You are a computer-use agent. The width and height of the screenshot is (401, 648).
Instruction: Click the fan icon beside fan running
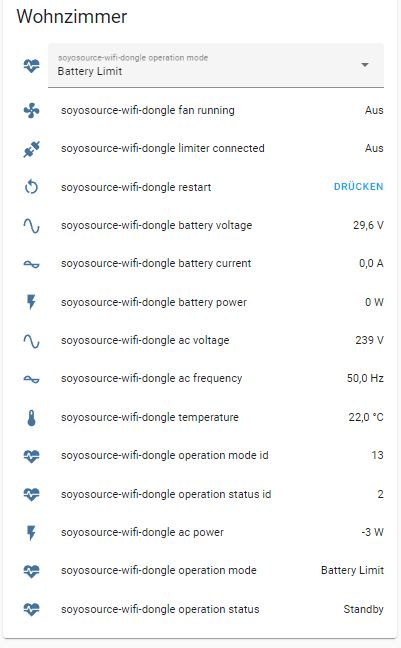31,110
